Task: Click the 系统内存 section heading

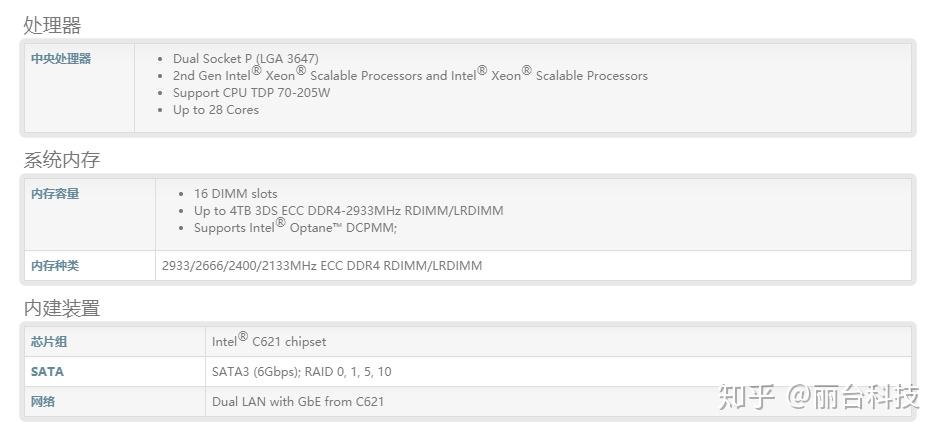Action: (62, 160)
